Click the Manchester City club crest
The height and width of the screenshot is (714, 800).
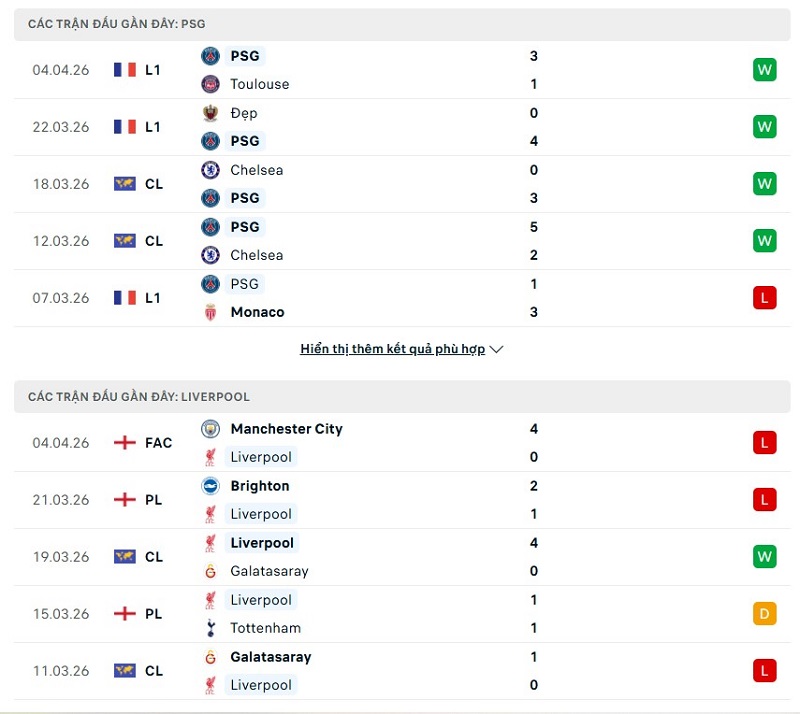coord(212,428)
